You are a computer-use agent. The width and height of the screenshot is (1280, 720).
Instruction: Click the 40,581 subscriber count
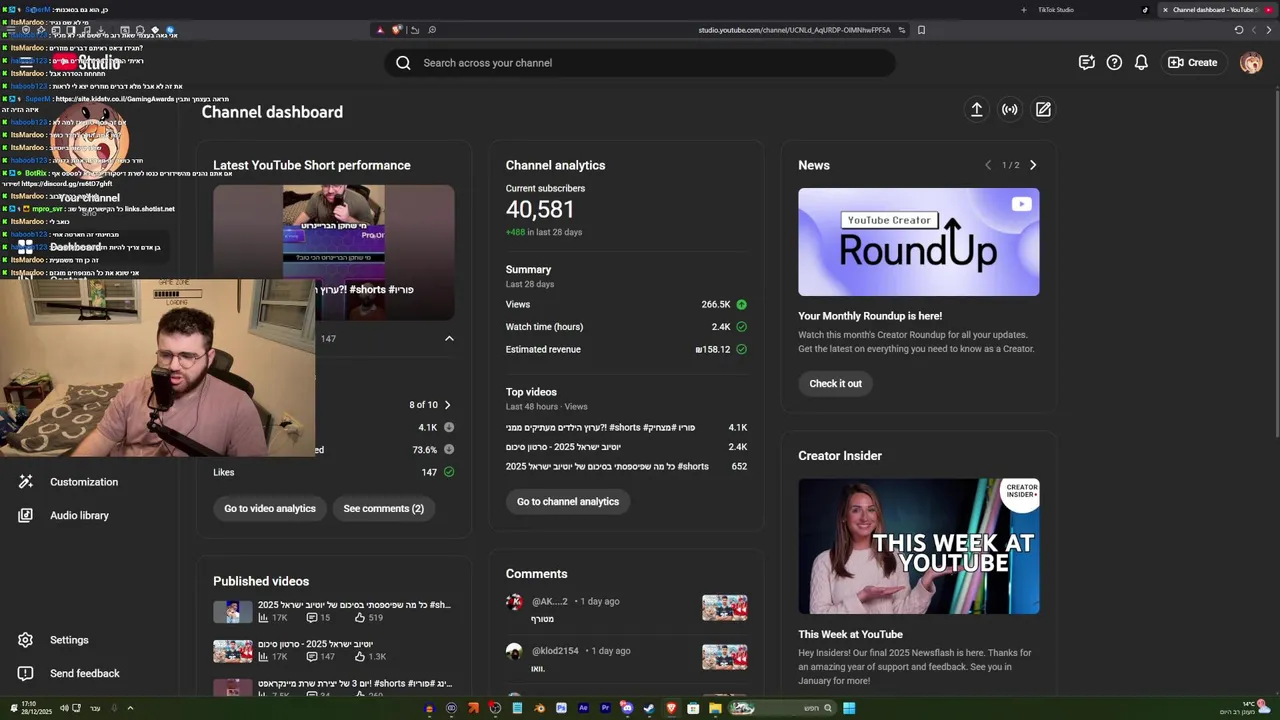(540, 210)
